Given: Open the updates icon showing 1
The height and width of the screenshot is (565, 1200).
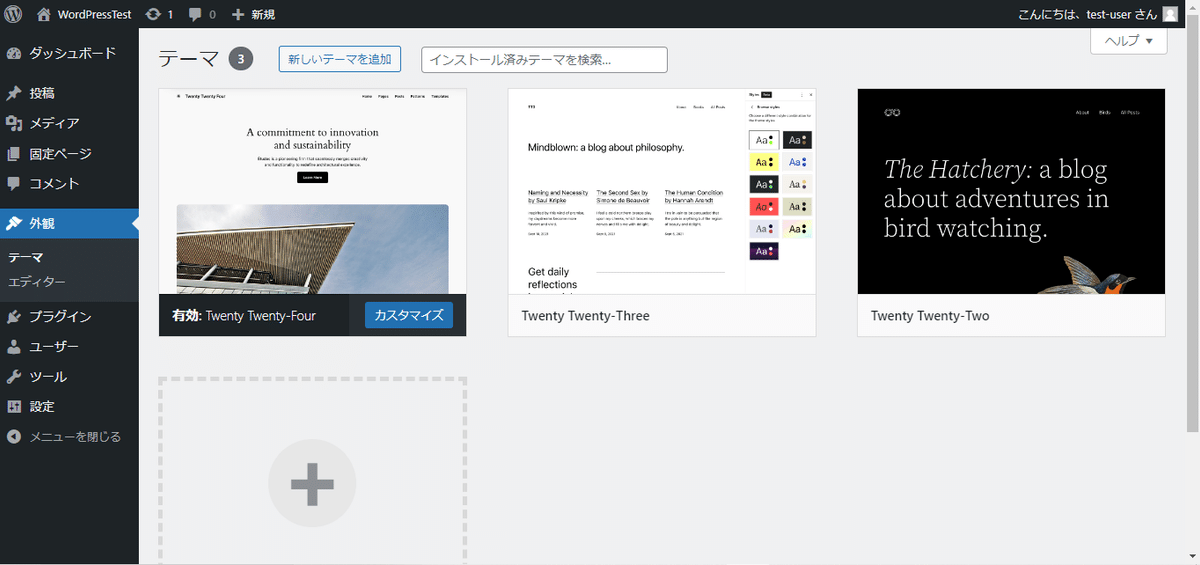Looking at the screenshot, I should pos(152,14).
